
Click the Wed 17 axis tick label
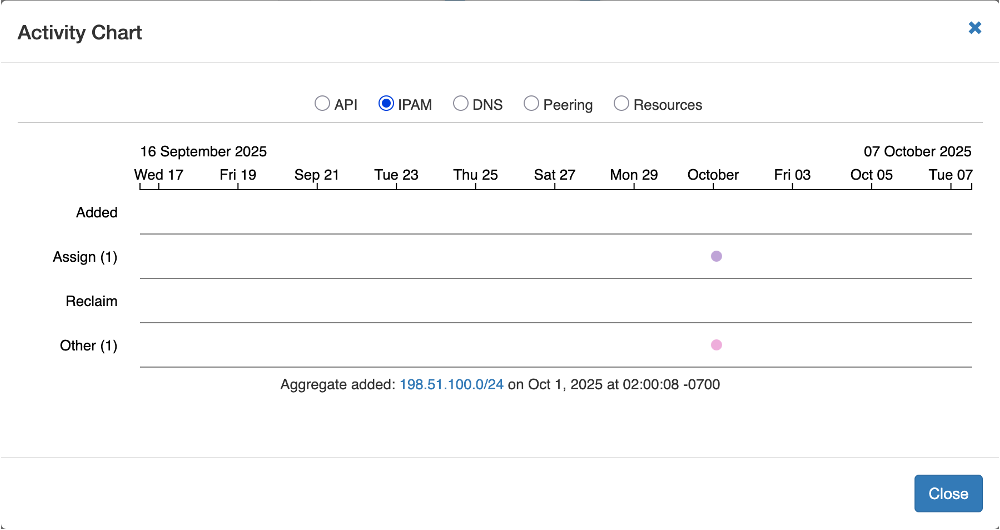point(159,174)
